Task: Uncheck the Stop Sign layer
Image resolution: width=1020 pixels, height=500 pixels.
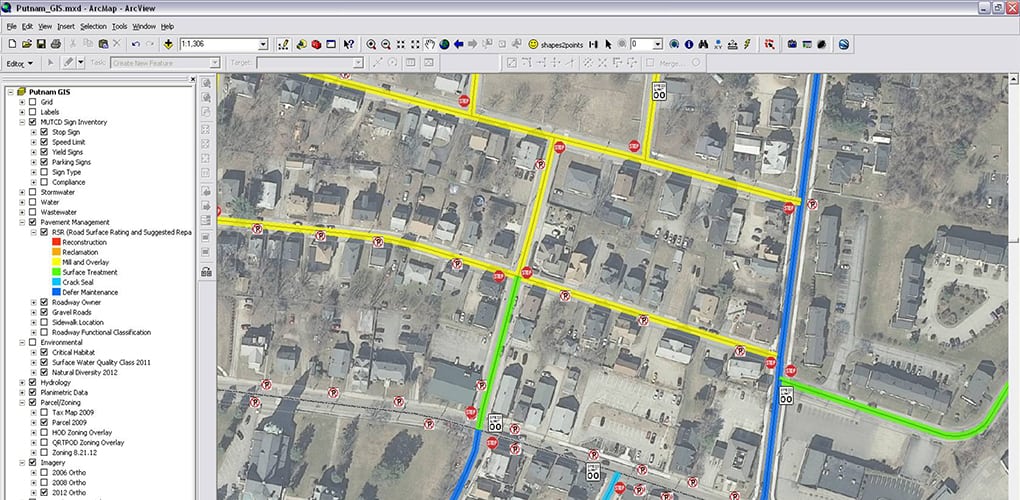Action: tap(44, 132)
